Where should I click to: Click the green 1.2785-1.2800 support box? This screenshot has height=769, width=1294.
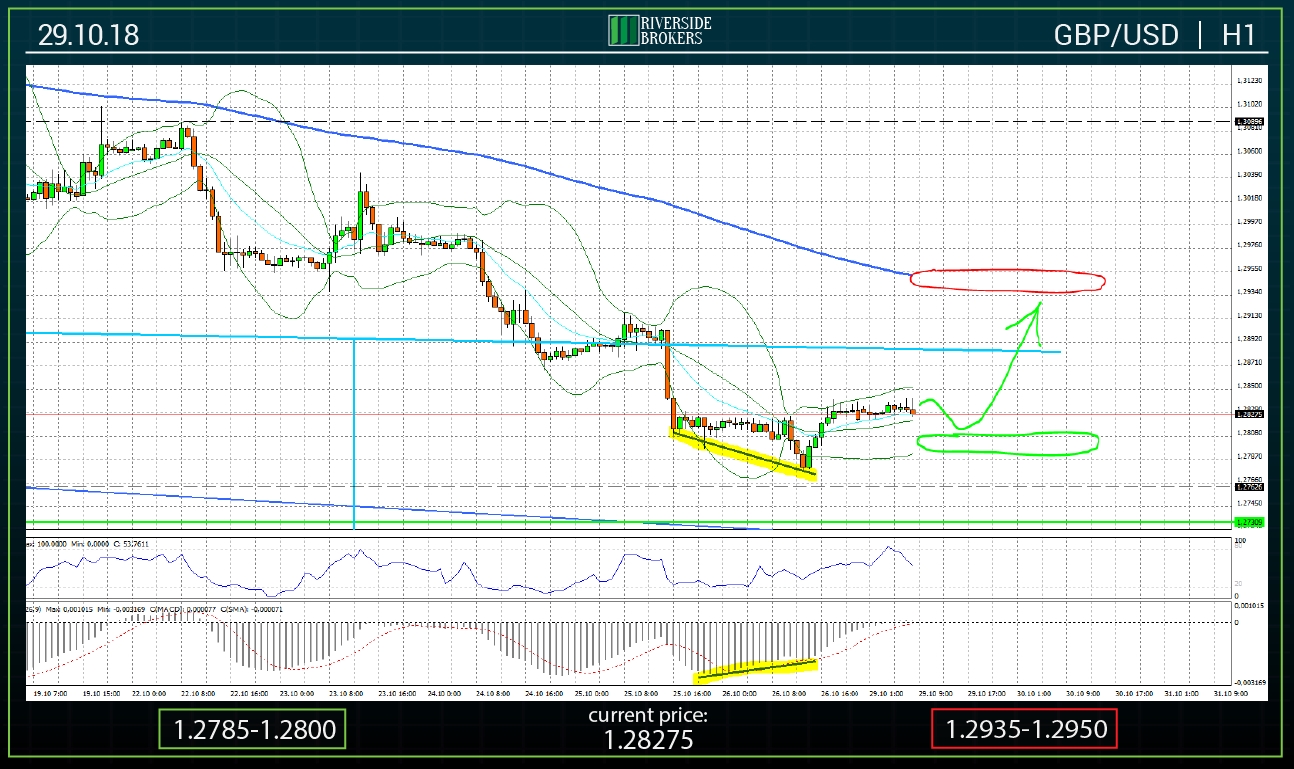coord(252,729)
